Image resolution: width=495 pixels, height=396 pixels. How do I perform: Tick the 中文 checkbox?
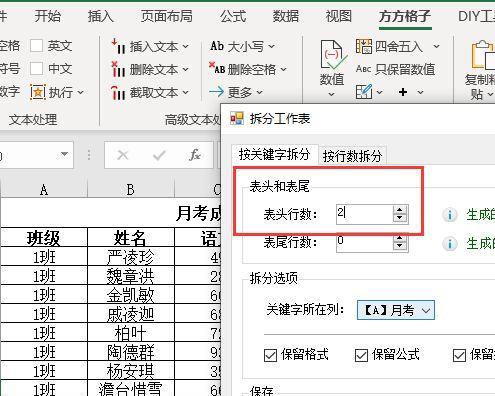pyautogui.click(x=36, y=69)
